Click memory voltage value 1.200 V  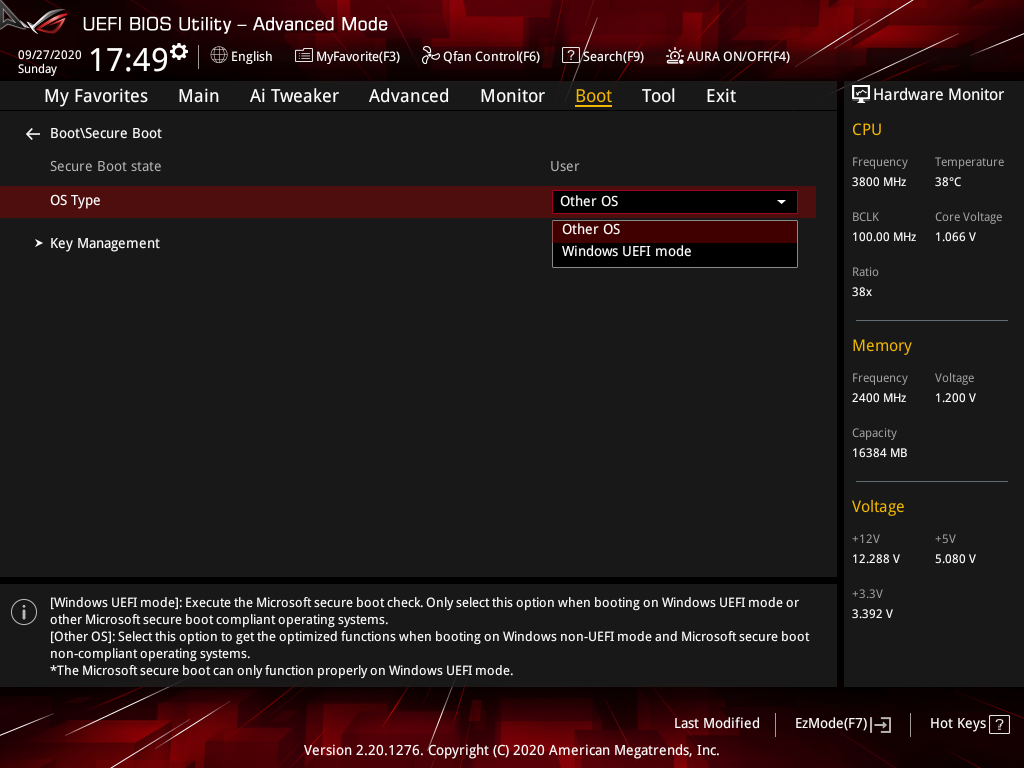click(x=955, y=398)
